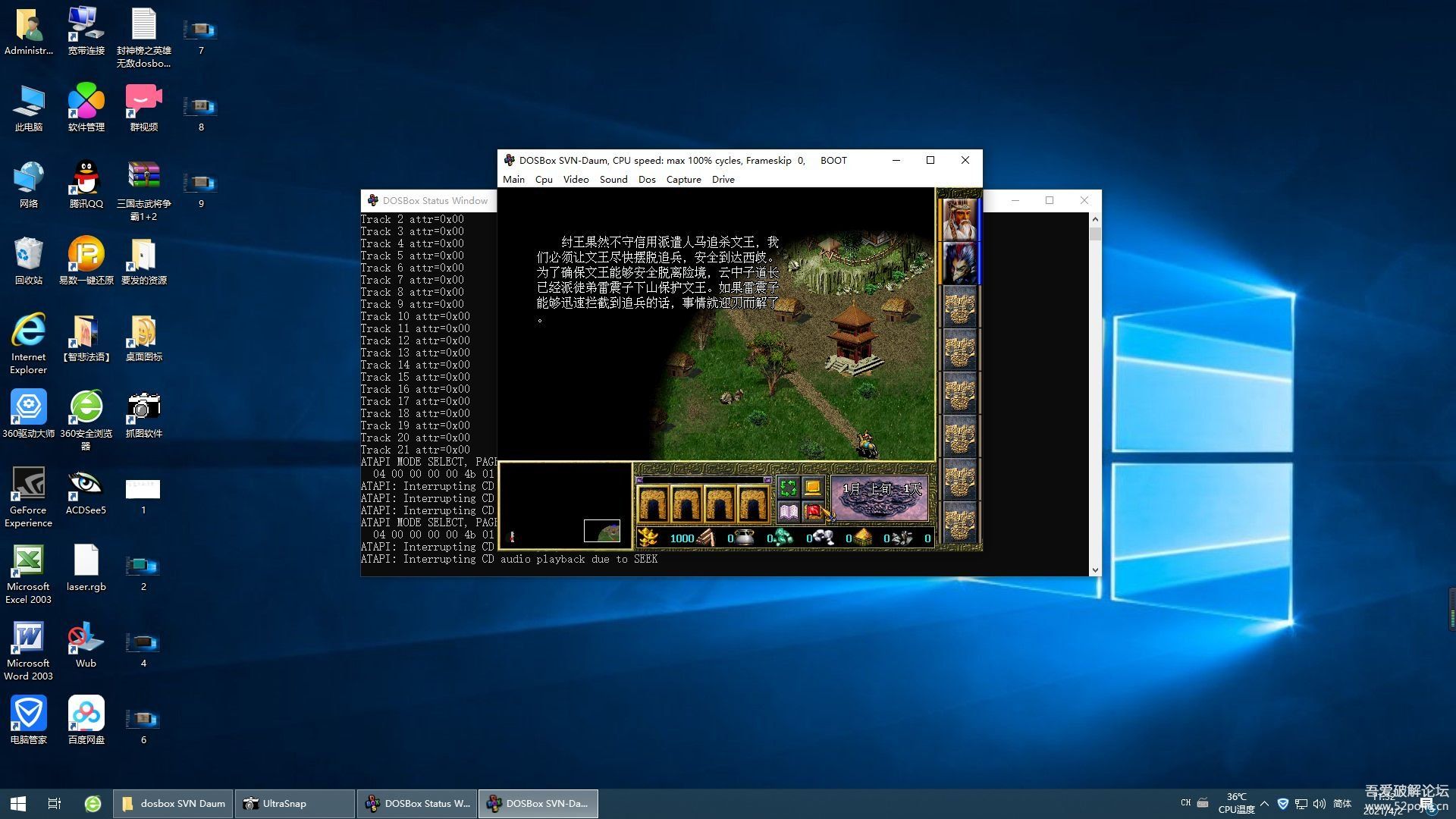Switch to DOSBox Status Window taskbar button

click(x=418, y=803)
